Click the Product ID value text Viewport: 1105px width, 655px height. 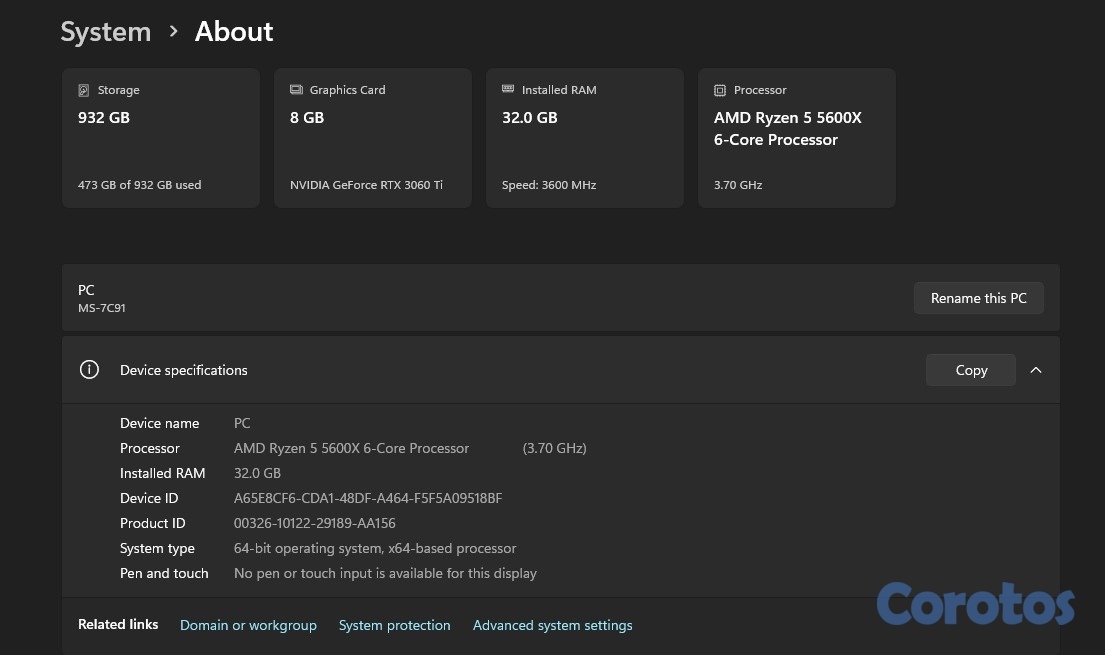pos(315,523)
